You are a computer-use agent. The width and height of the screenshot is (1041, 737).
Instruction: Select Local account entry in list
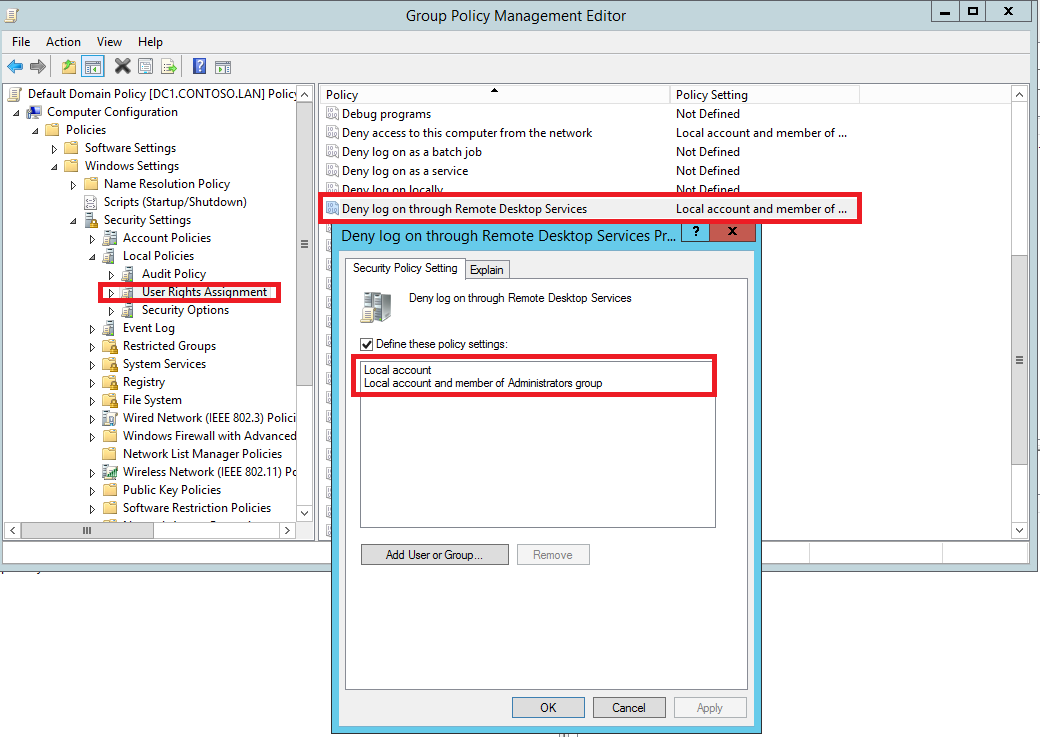click(398, 370)
